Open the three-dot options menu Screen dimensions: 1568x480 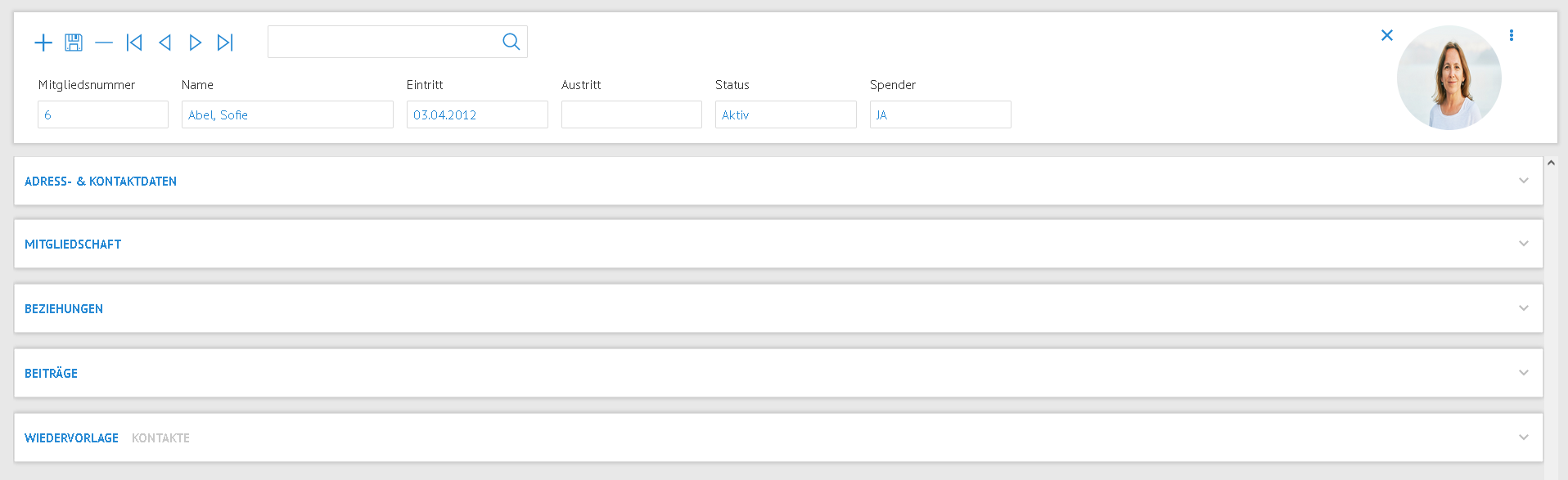tap(1512, 35)
